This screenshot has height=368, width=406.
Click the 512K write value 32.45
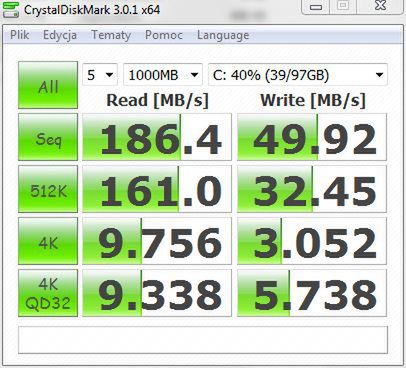tap(312, 189)
